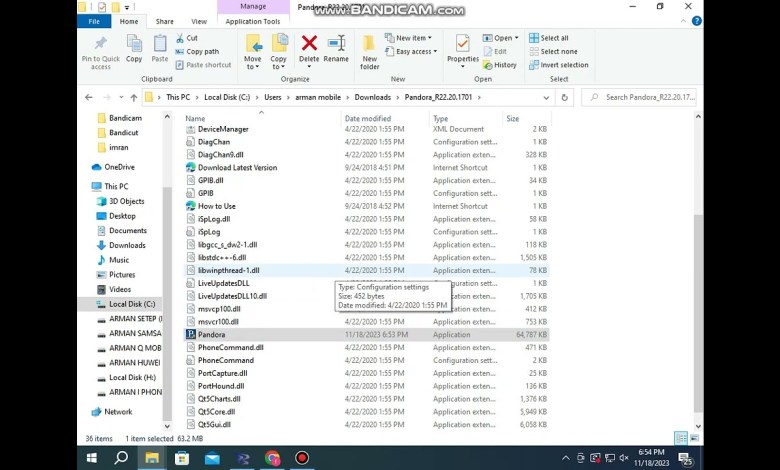
Task: Switch to details view icon in status bar
Action: [681, 438]
